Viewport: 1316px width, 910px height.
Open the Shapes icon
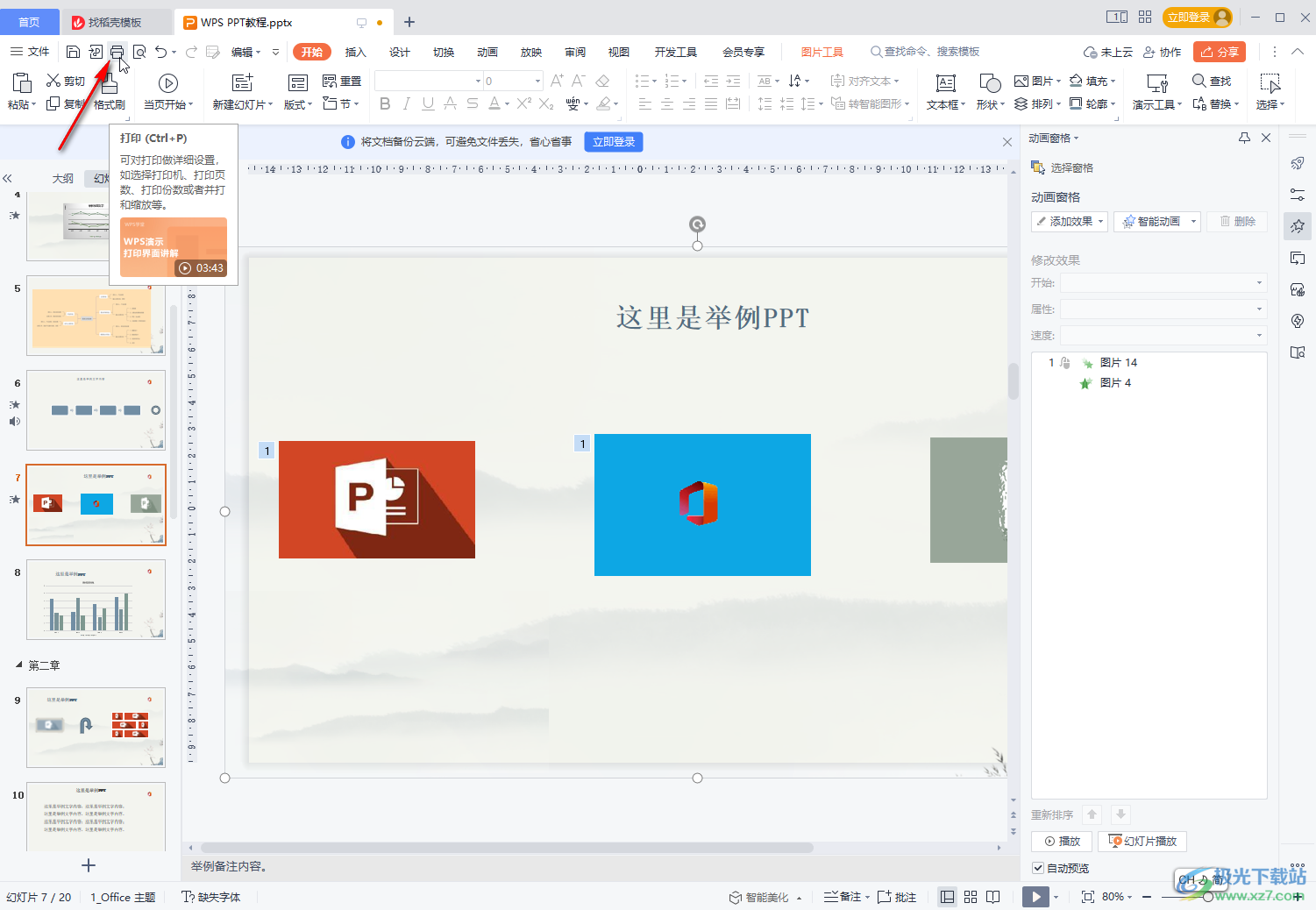pos(990,83)
